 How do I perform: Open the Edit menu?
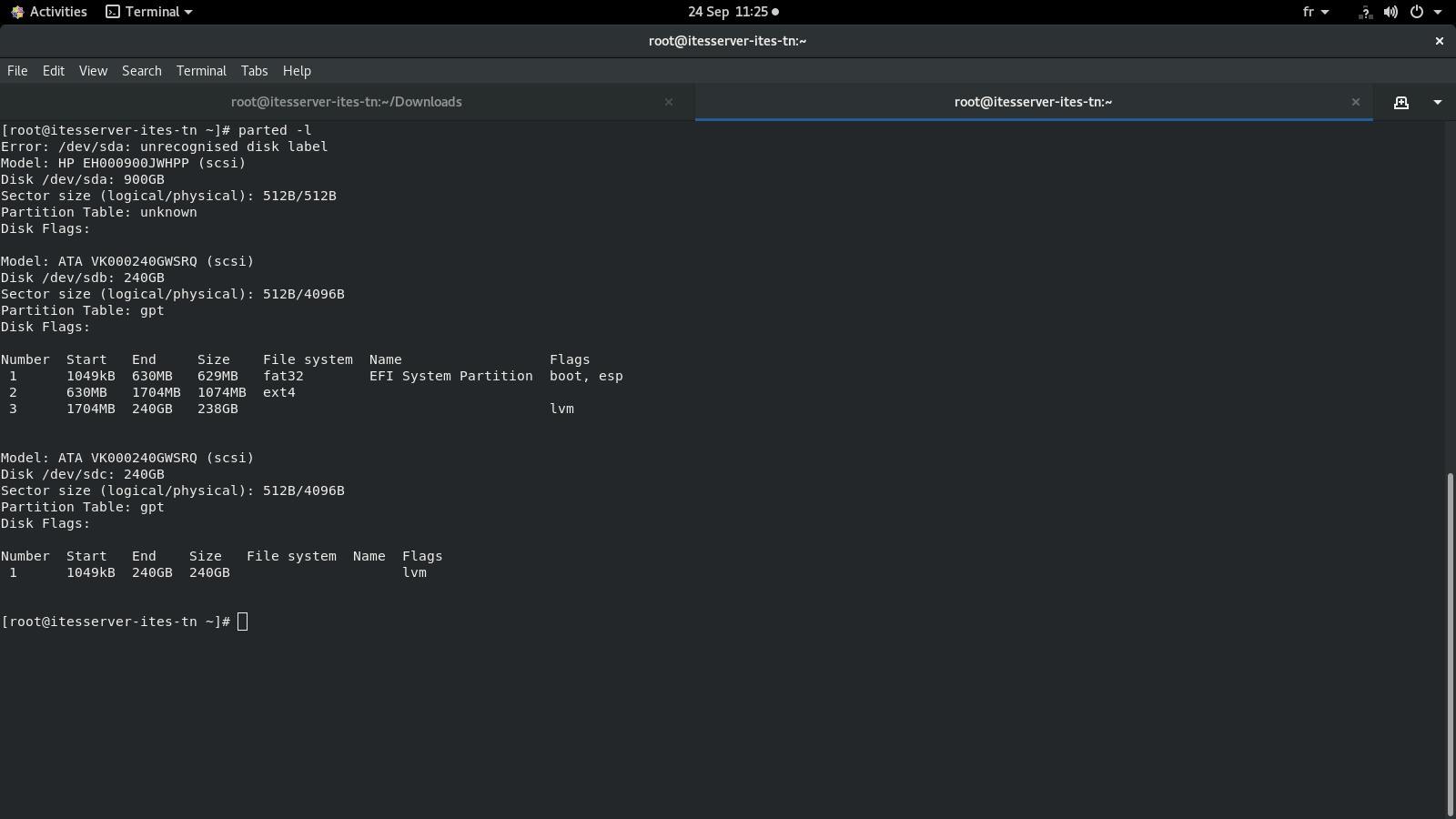click(54, 71)
